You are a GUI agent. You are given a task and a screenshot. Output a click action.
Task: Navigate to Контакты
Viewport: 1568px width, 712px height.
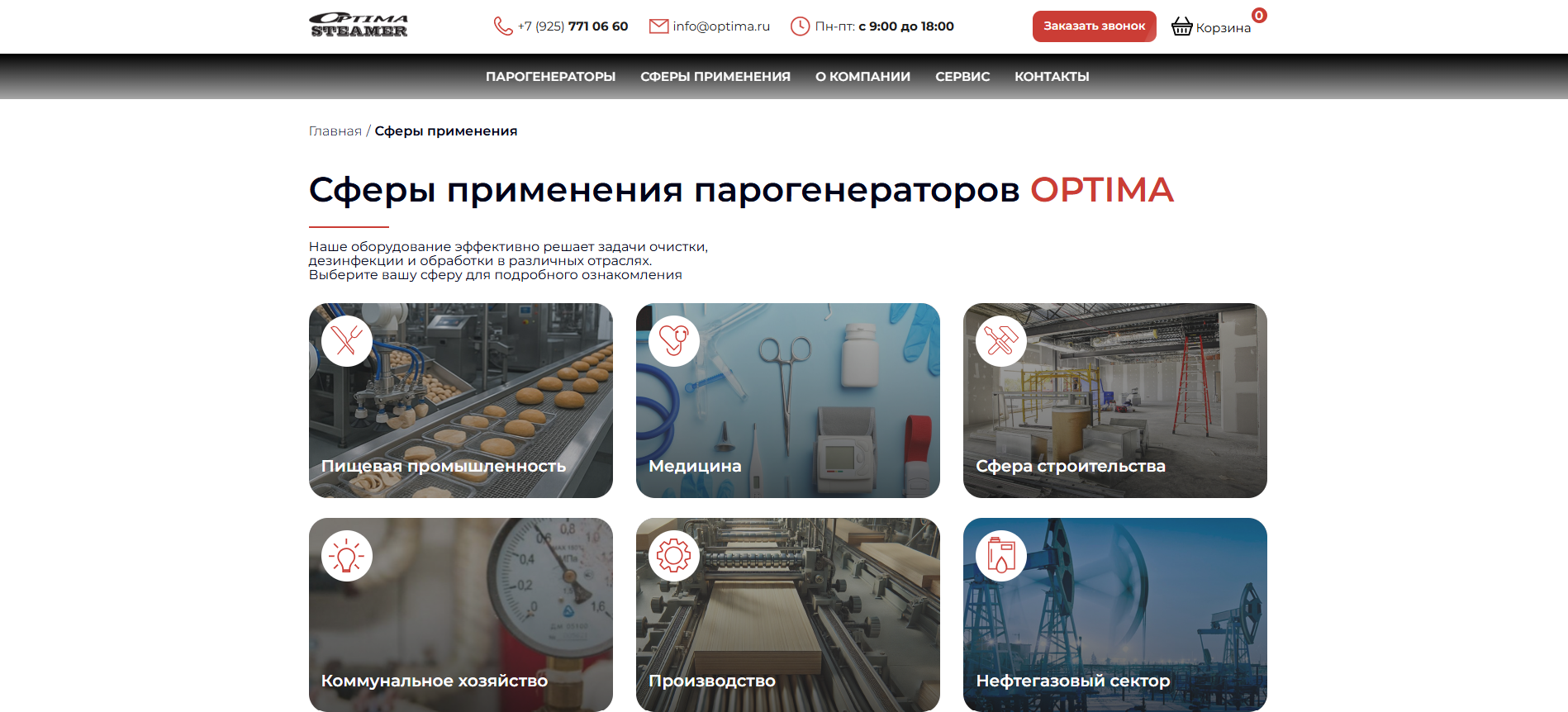1052,77
